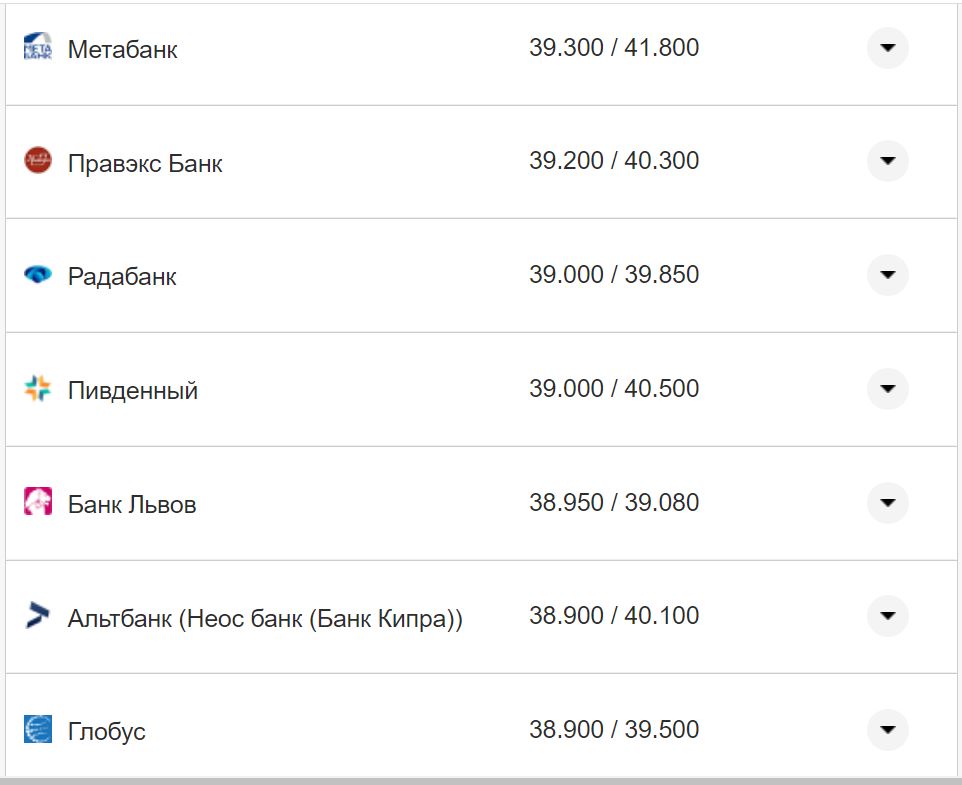The height and width of the screenshot is (785, 962).
Task: Select the Пивденный bank name
Action: (x=133, y=391)
